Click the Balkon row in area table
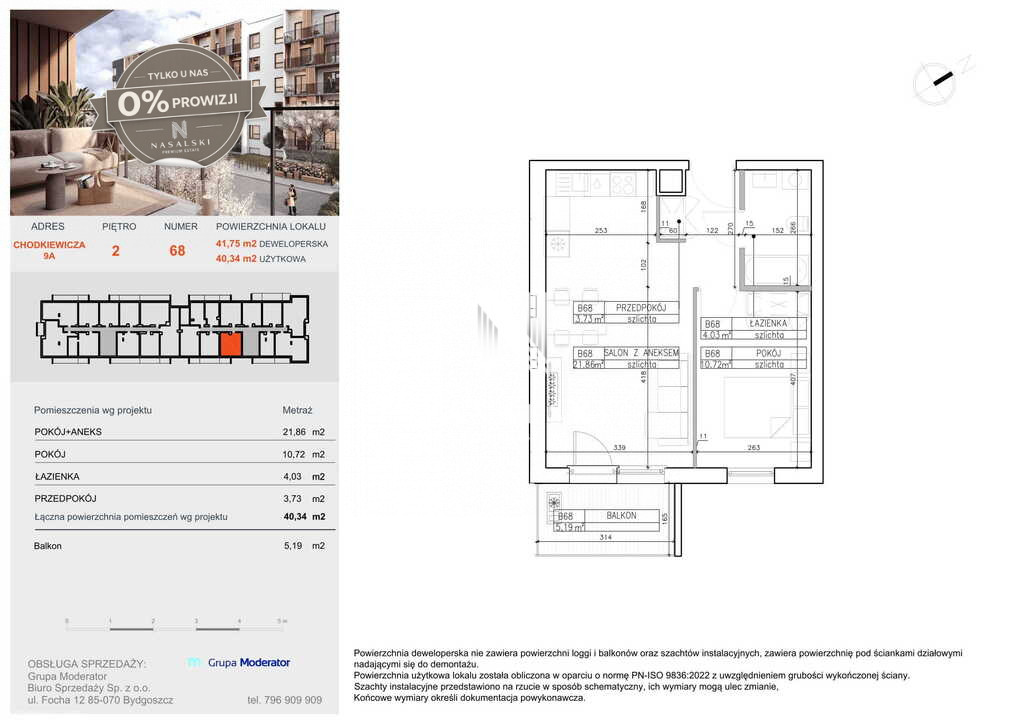Viewport: 1024px width, 724px height. tap(180, 546)
